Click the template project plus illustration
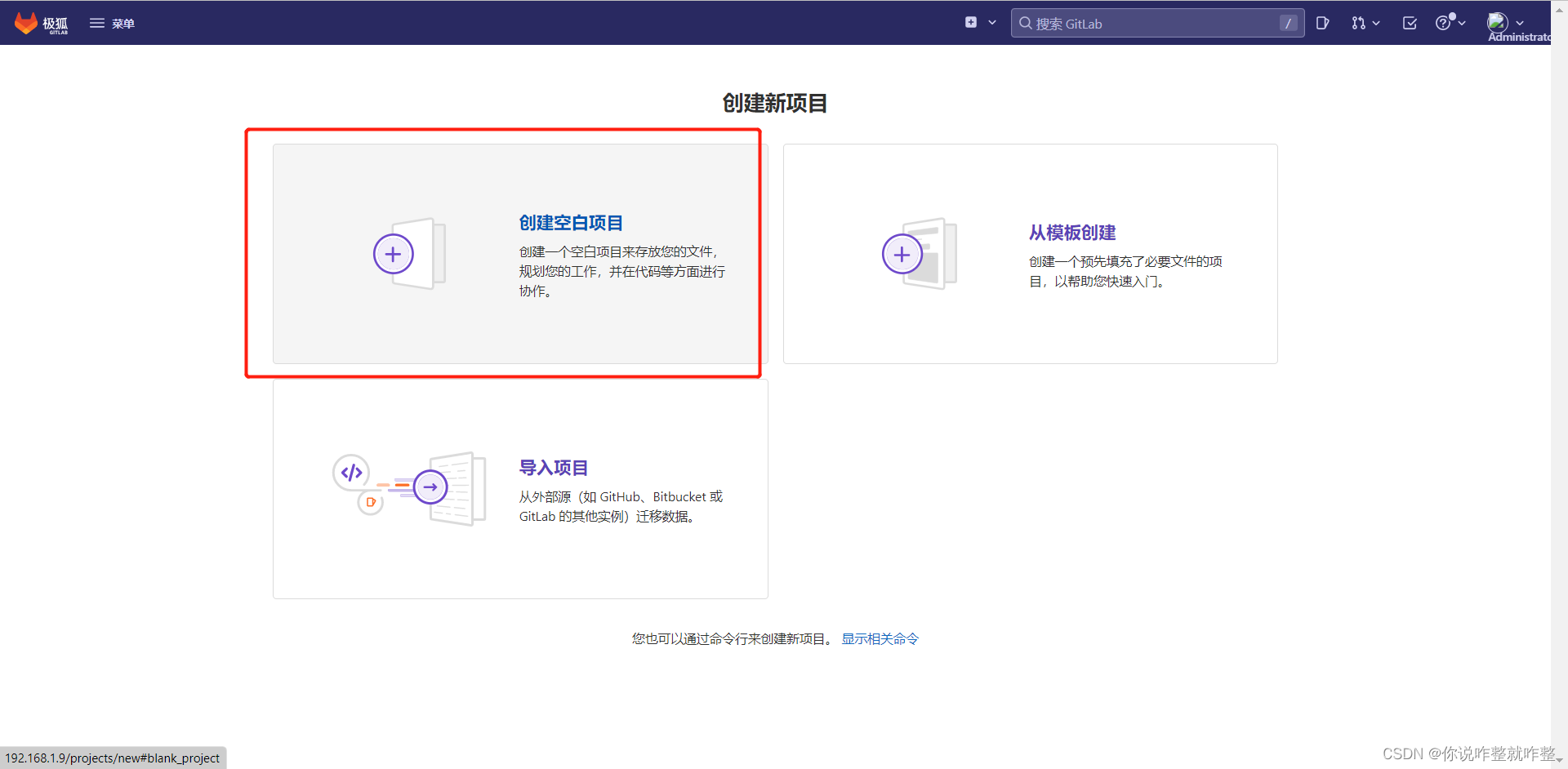 [x=920, y=254]
